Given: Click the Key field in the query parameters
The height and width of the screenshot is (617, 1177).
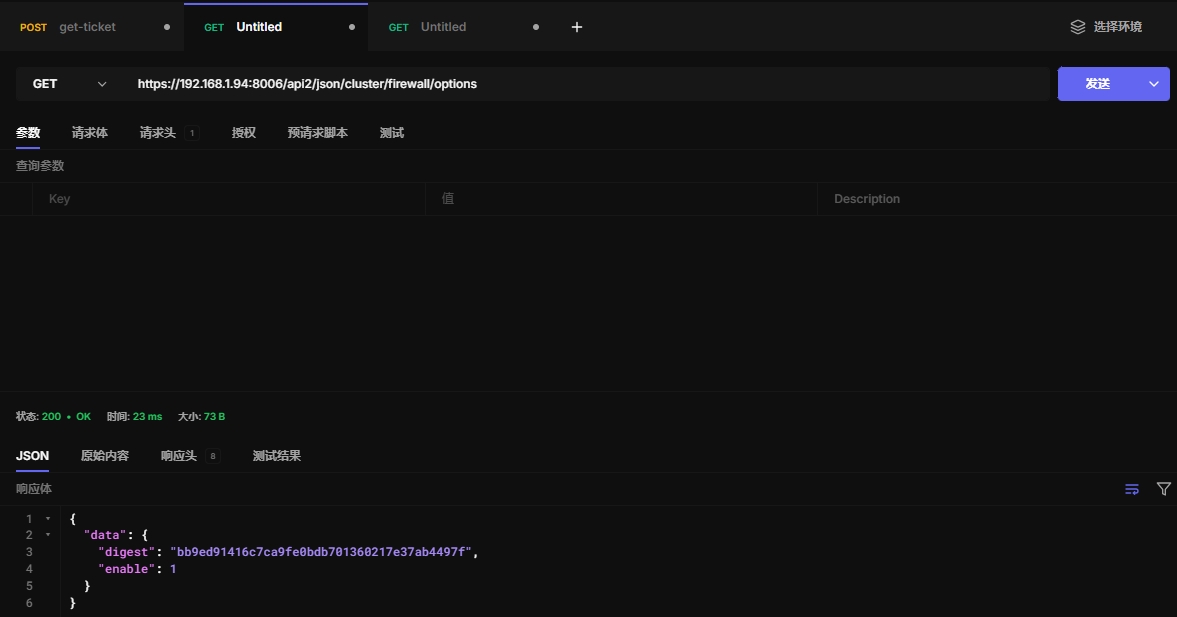Looking at the screenshot, I should [228, 199].
